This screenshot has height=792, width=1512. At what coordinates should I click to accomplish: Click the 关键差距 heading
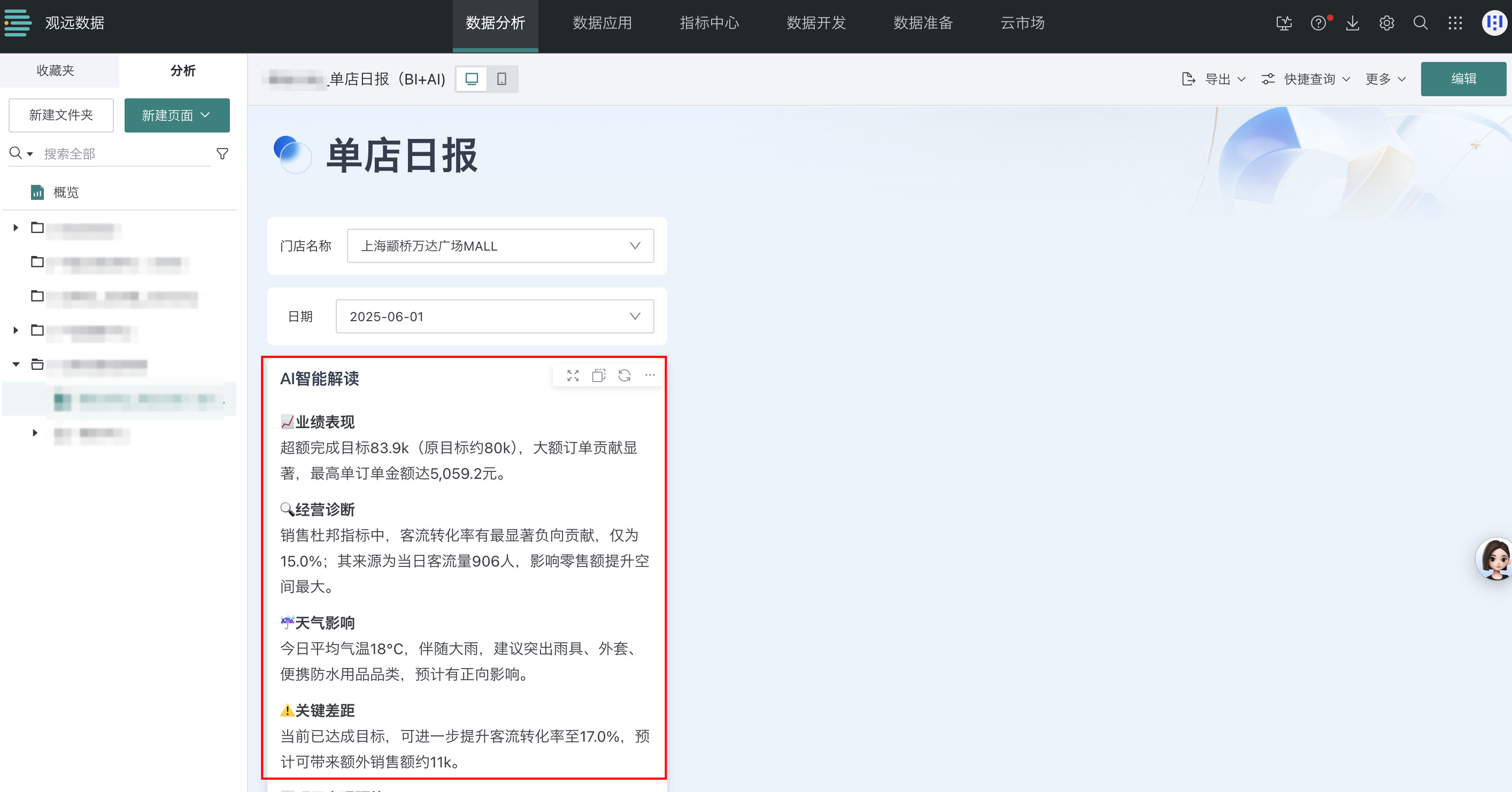click(x=325, y=710)
